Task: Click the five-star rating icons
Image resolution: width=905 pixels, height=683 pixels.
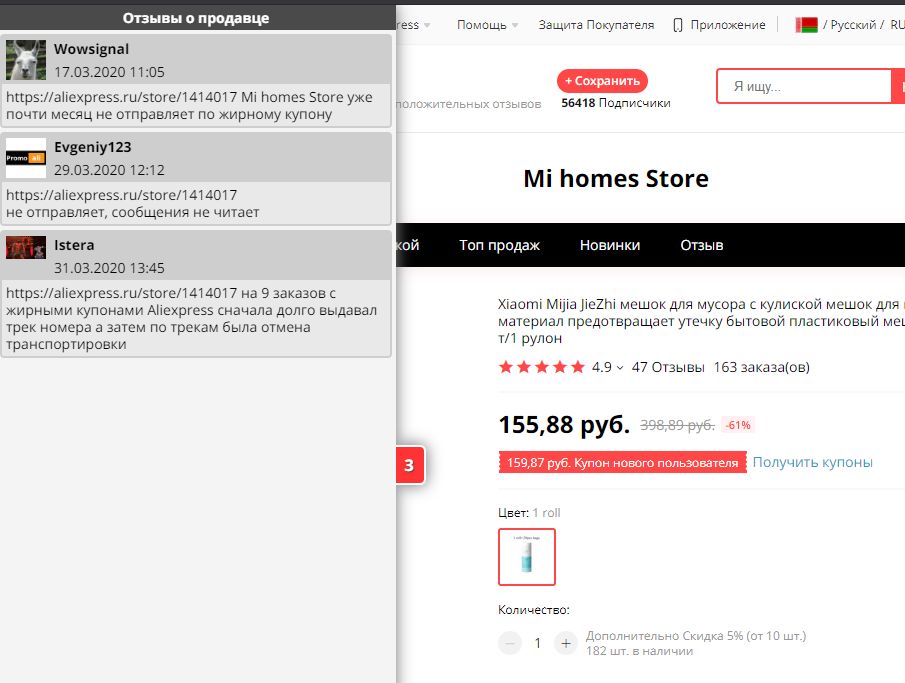Action: [542, 367]
